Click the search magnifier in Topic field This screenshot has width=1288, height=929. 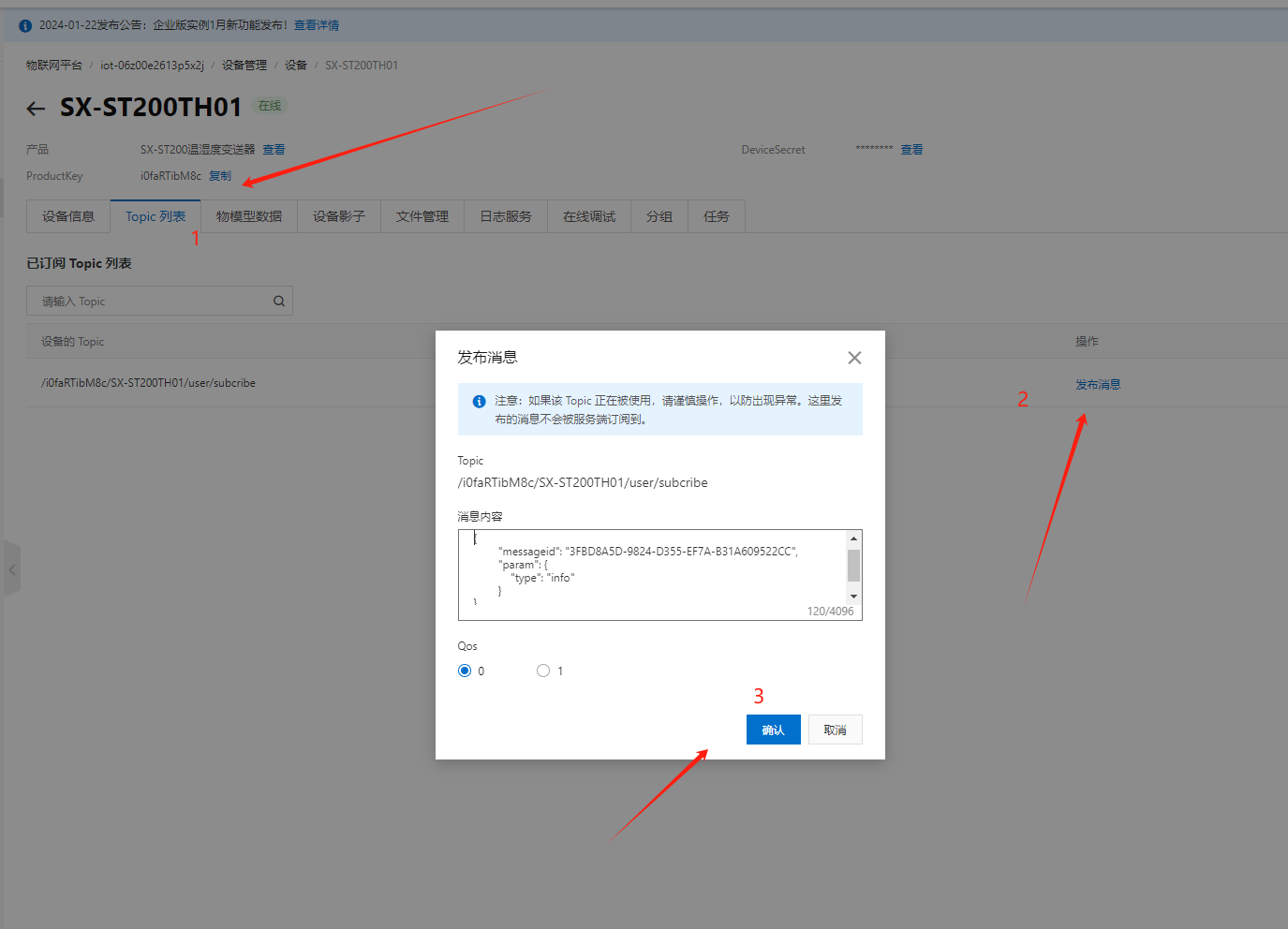pyautogui.click(x=278, y=302)
